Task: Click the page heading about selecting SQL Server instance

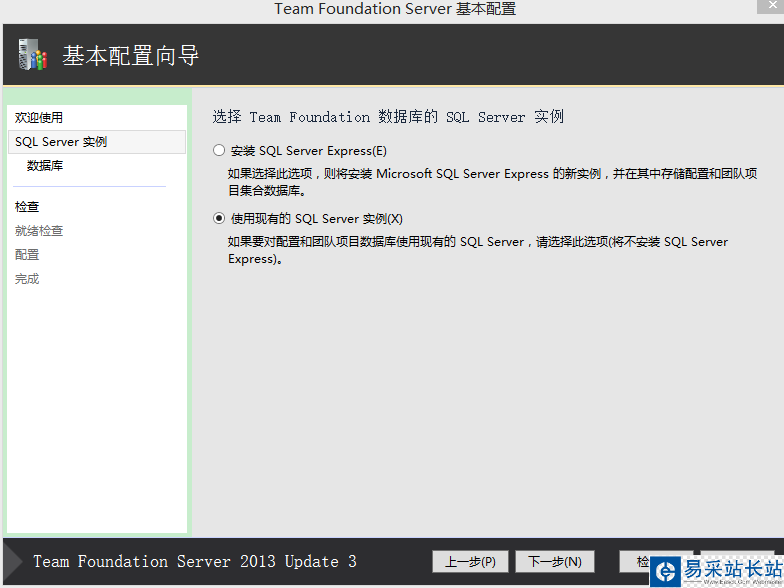Action: pos(388,117)
